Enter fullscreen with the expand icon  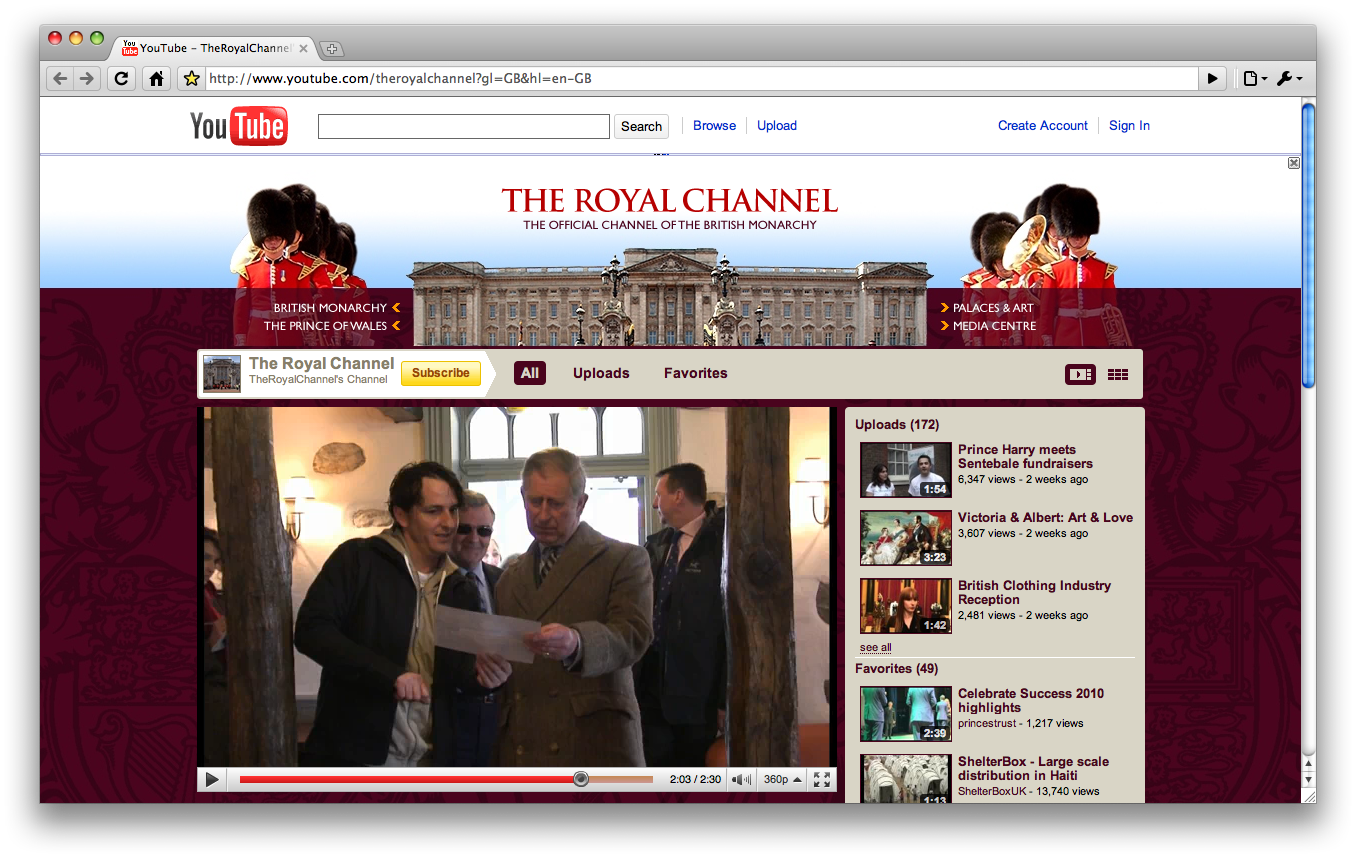pyautogui.click(x=822, y=780)
